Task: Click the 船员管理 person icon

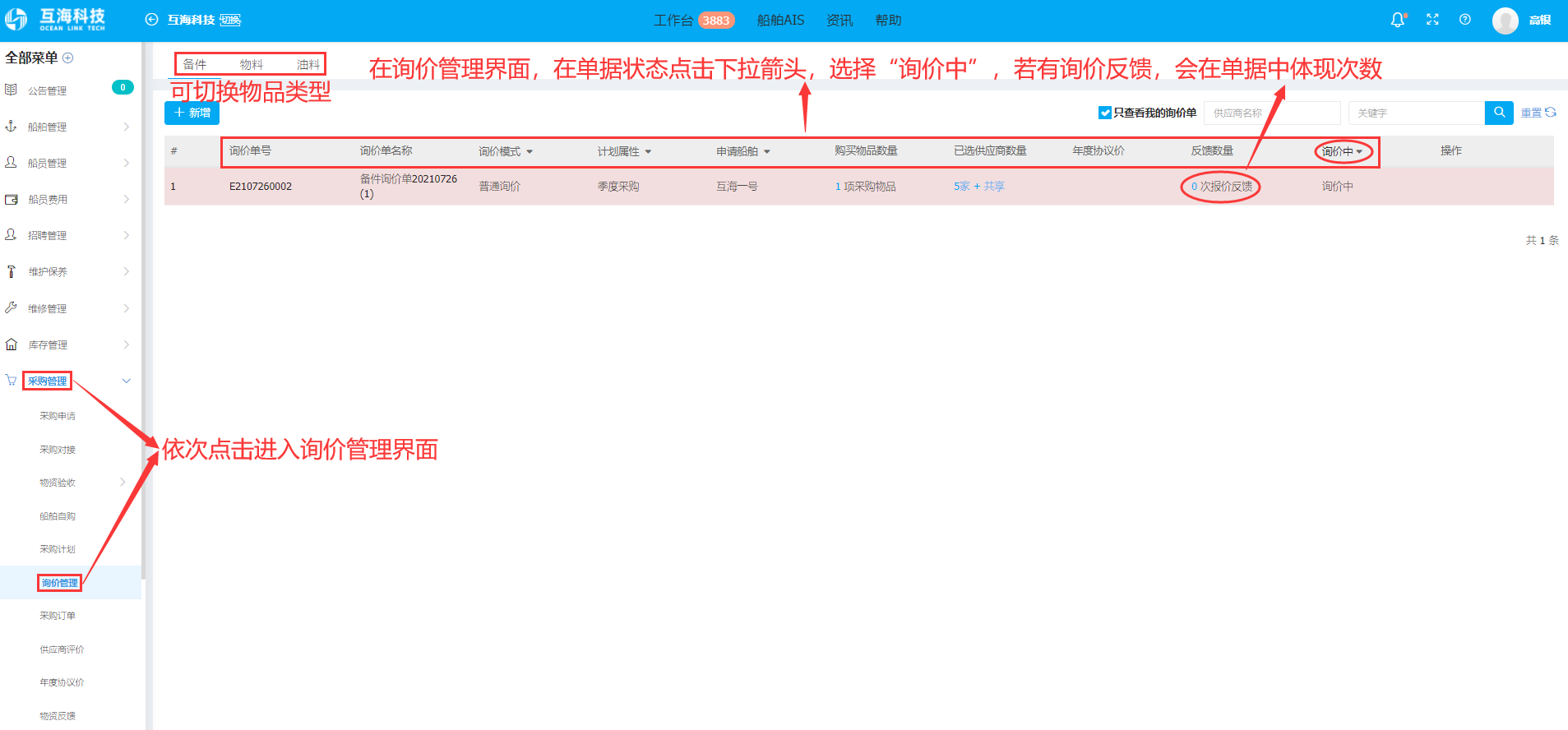Action: pyautogui.click(x=11, y=163)
